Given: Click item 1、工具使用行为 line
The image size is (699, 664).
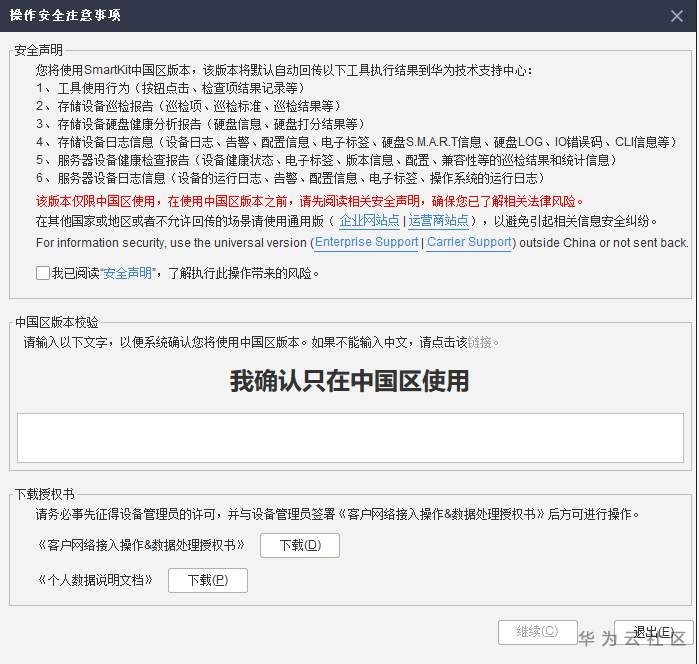Looking at the screenshot, I should pos(170,88).
